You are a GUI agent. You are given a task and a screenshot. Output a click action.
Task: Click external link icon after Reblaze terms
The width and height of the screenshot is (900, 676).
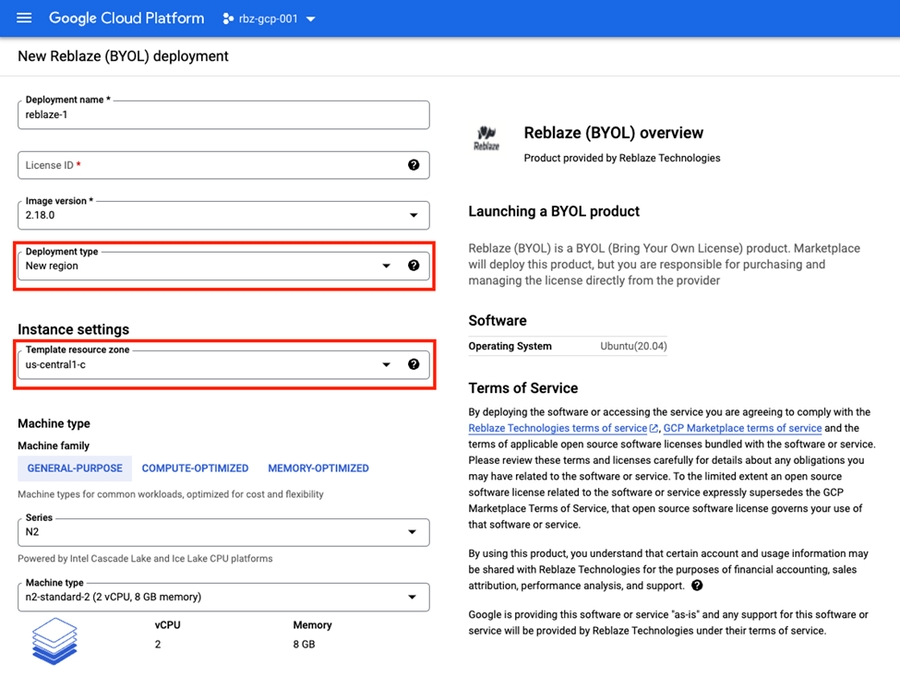[654, 428]
